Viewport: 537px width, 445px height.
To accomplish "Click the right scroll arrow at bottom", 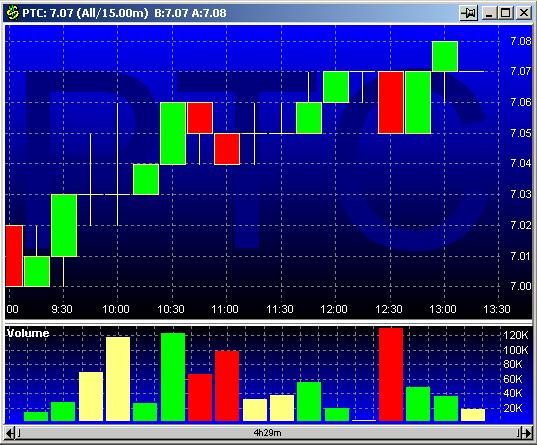I will click(526, 433).
